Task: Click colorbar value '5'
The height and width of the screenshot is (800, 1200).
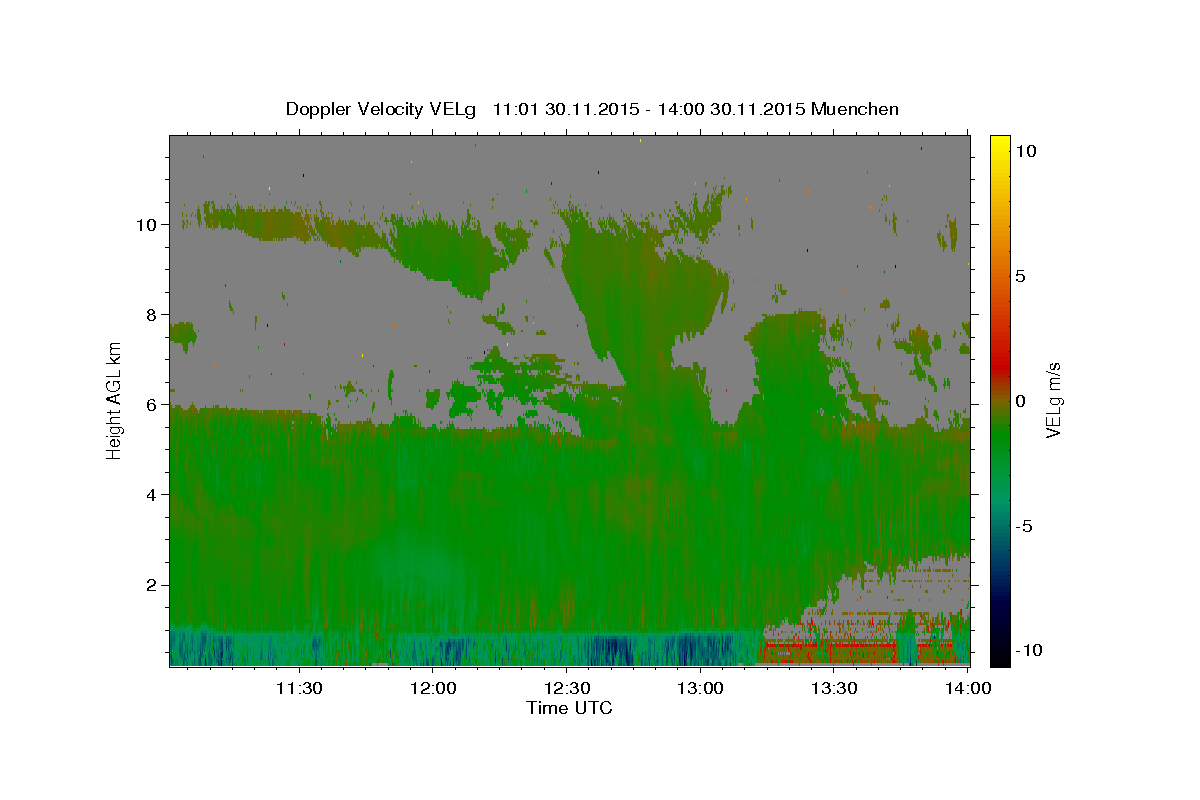Action: pos(1020,276)
